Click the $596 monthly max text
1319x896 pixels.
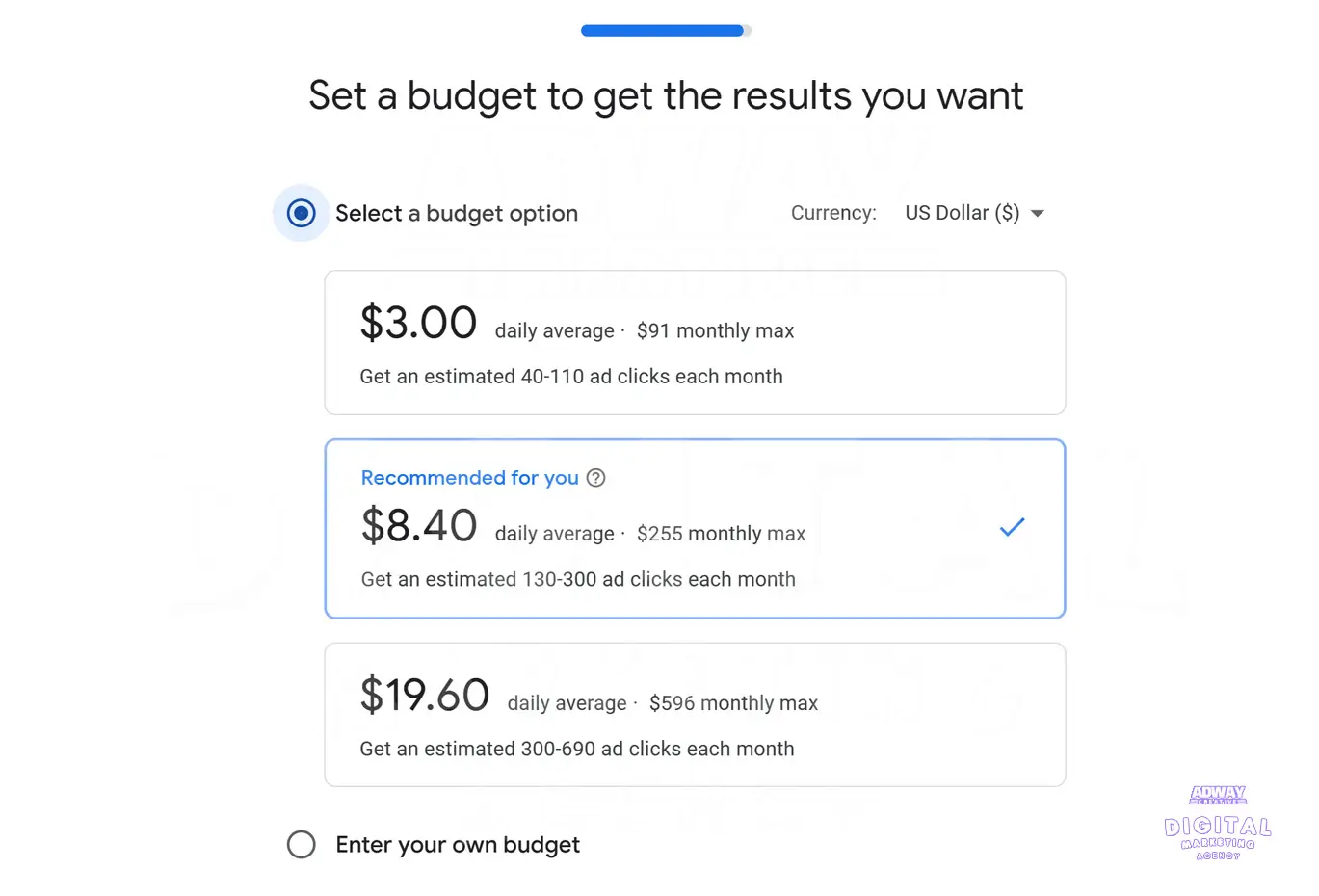(x=733, y=703)
